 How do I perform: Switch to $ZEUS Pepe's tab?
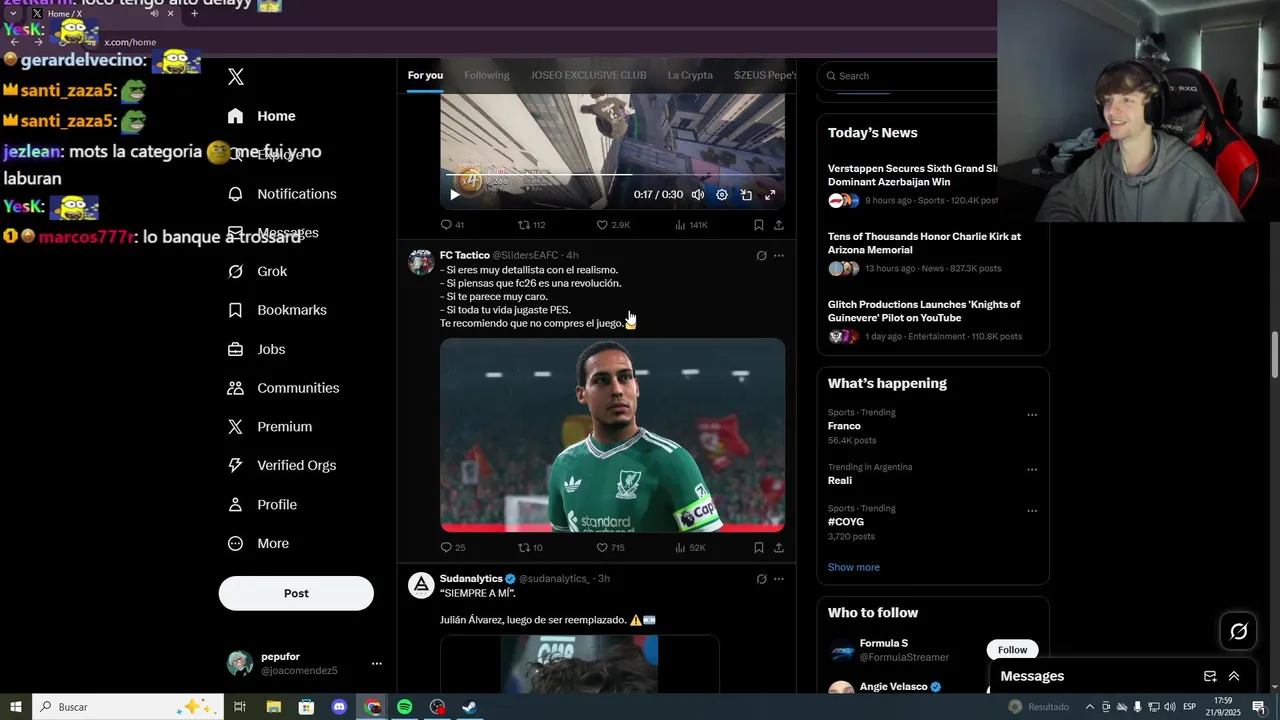(x=765, y=75)
